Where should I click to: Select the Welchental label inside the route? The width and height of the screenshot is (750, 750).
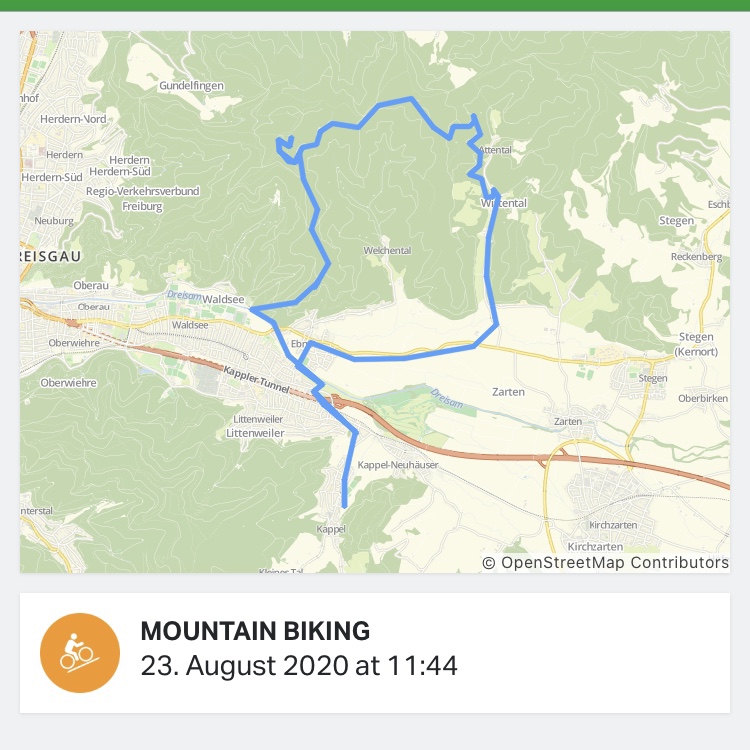(x=387, y=251)
